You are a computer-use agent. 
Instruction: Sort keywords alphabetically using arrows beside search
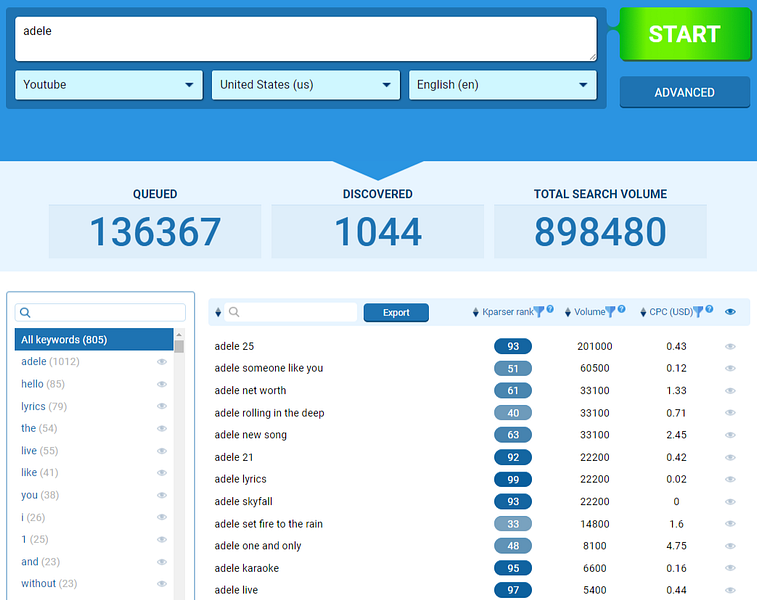(218, 312)
